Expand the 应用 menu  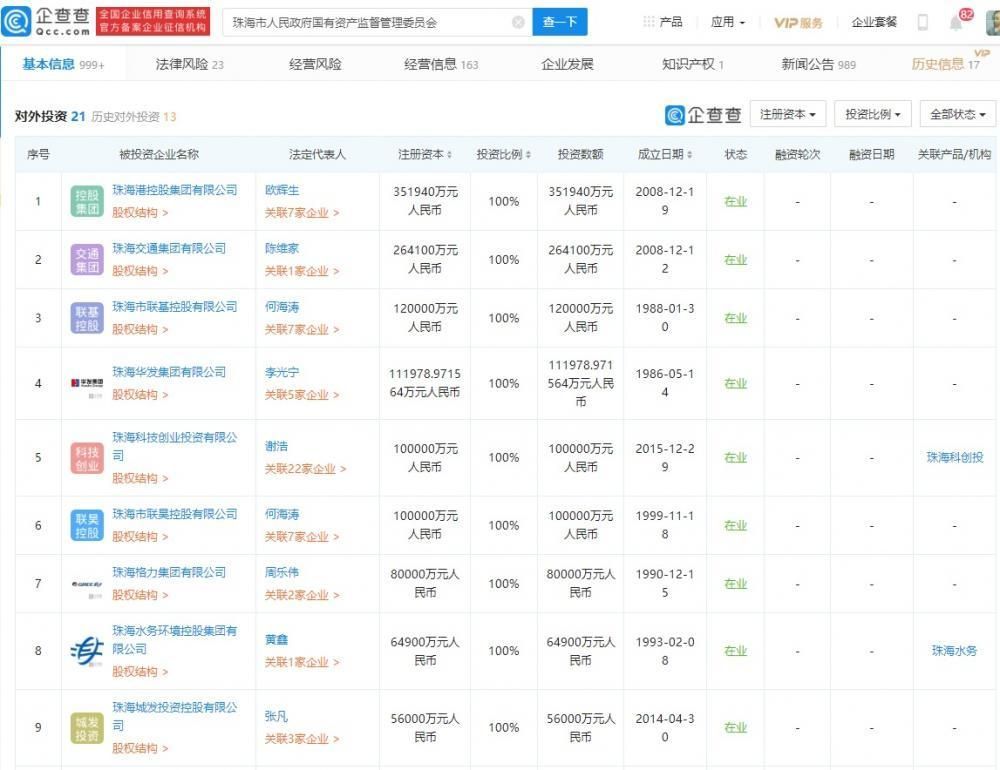tap(728, 22)
